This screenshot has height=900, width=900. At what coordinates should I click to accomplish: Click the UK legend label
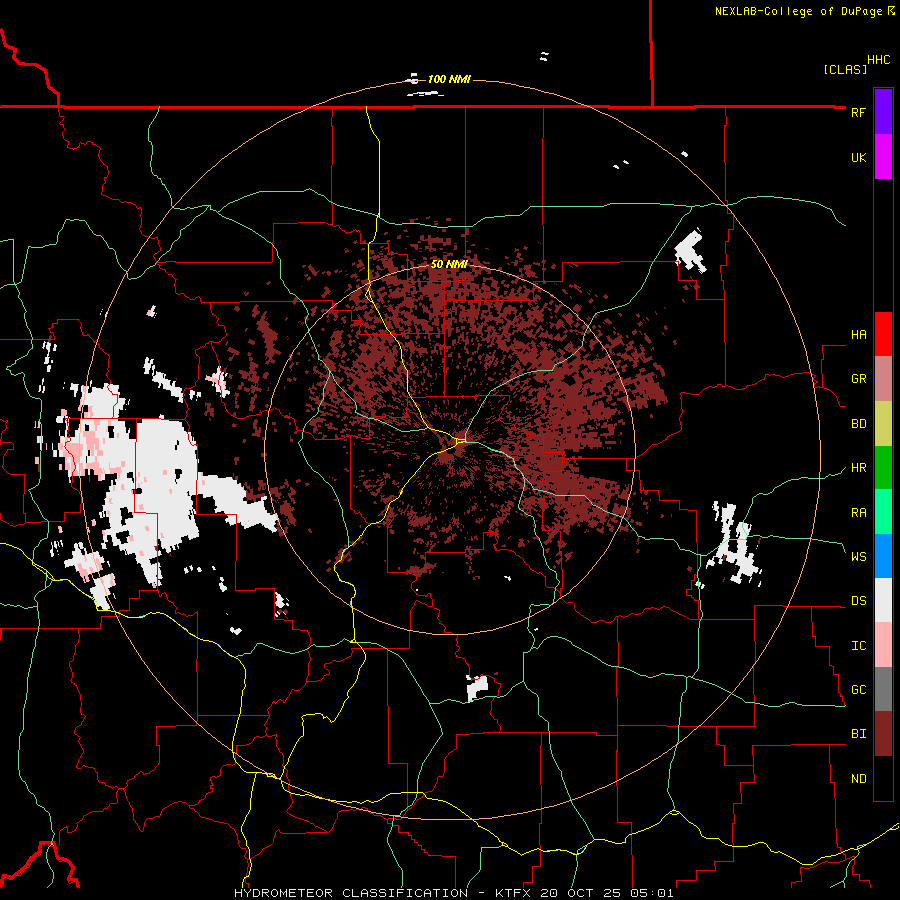pos(858,157)
